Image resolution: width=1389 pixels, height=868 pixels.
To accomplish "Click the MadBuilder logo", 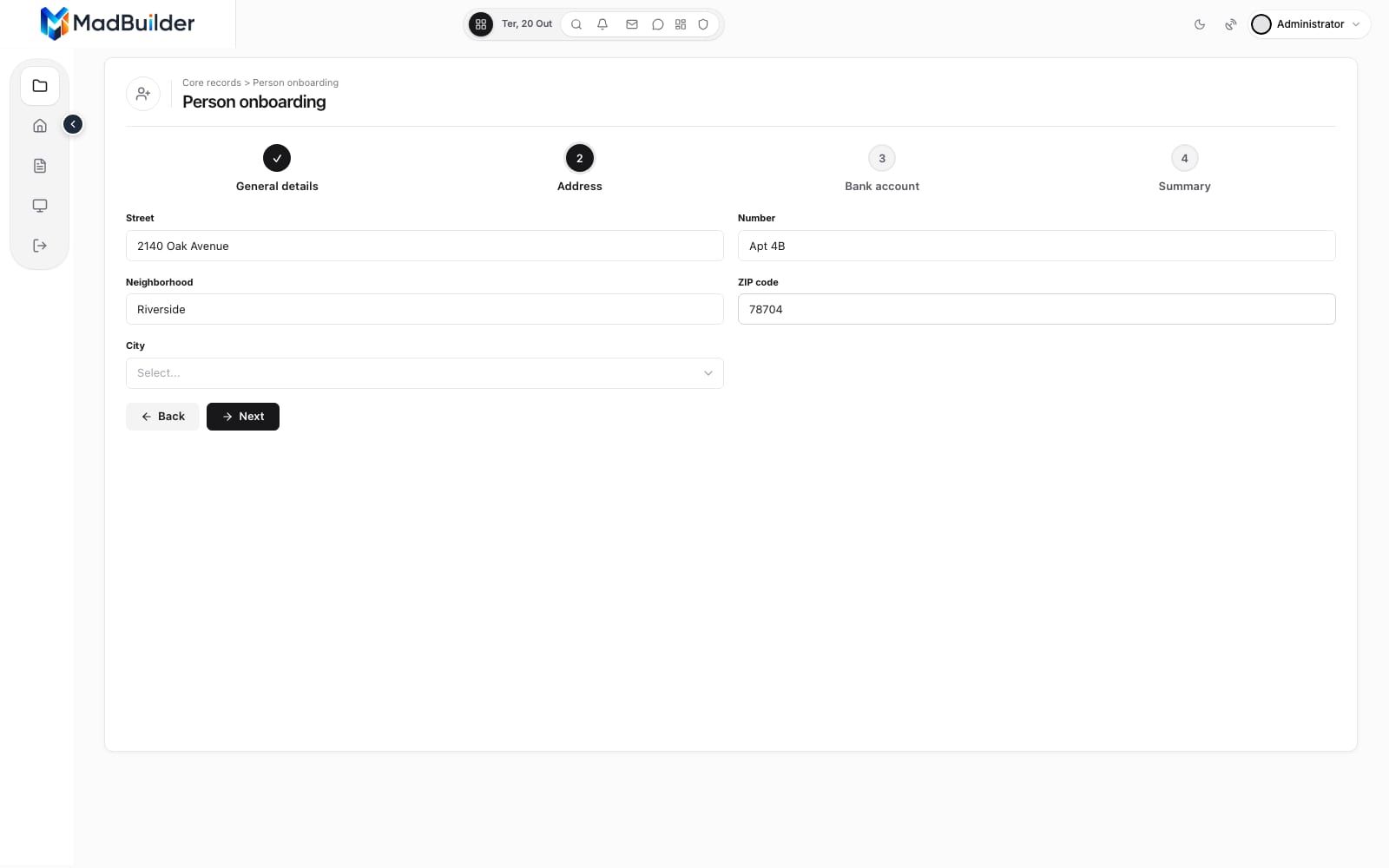I will point(117,23).
